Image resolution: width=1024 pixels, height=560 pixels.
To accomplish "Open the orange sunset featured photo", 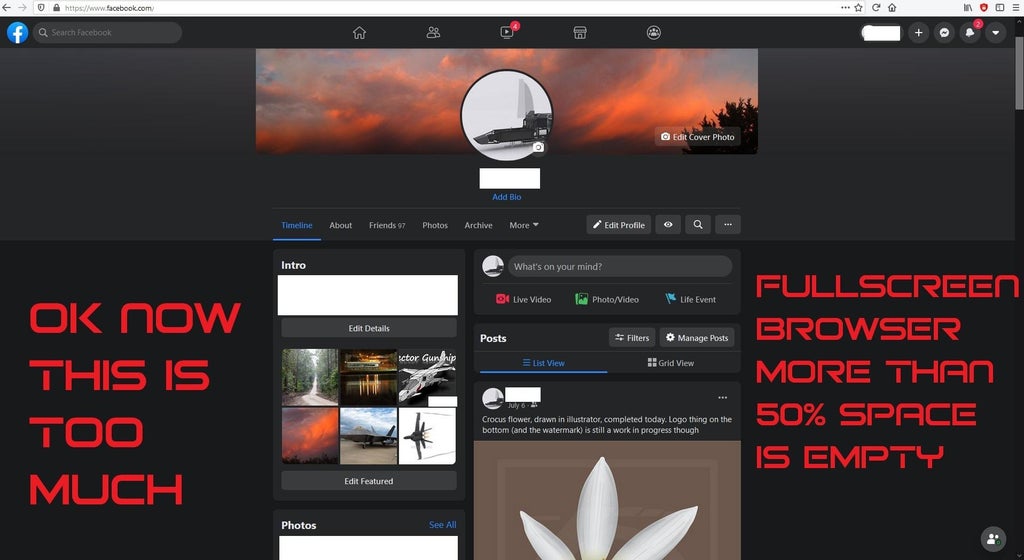I will 310,436.
